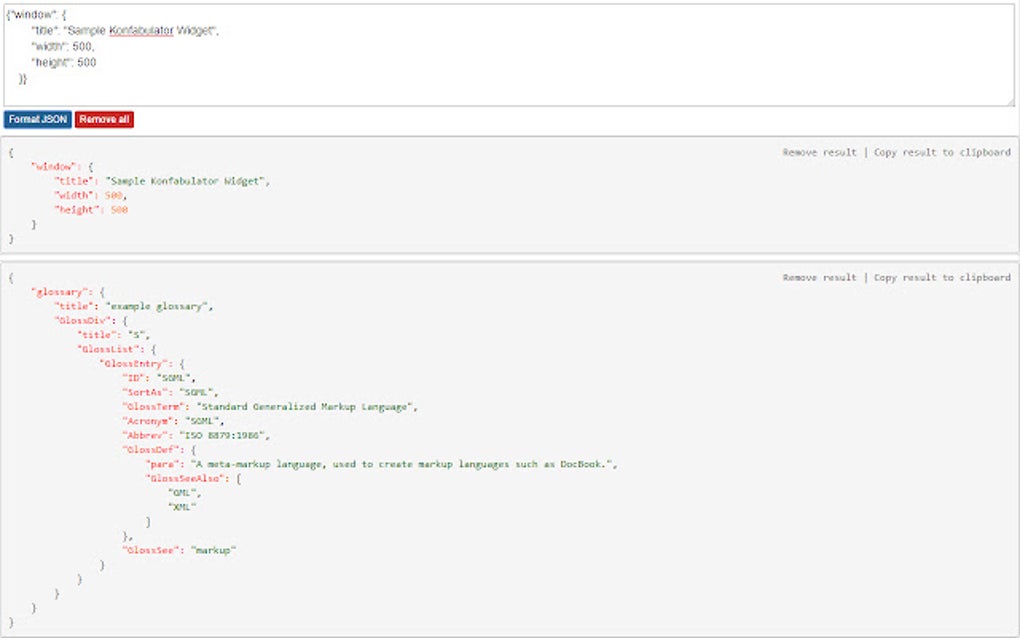Click the "Standard Generalized Markup Language" value
This screenshot has width=1020, height=638.
point(304,407)
